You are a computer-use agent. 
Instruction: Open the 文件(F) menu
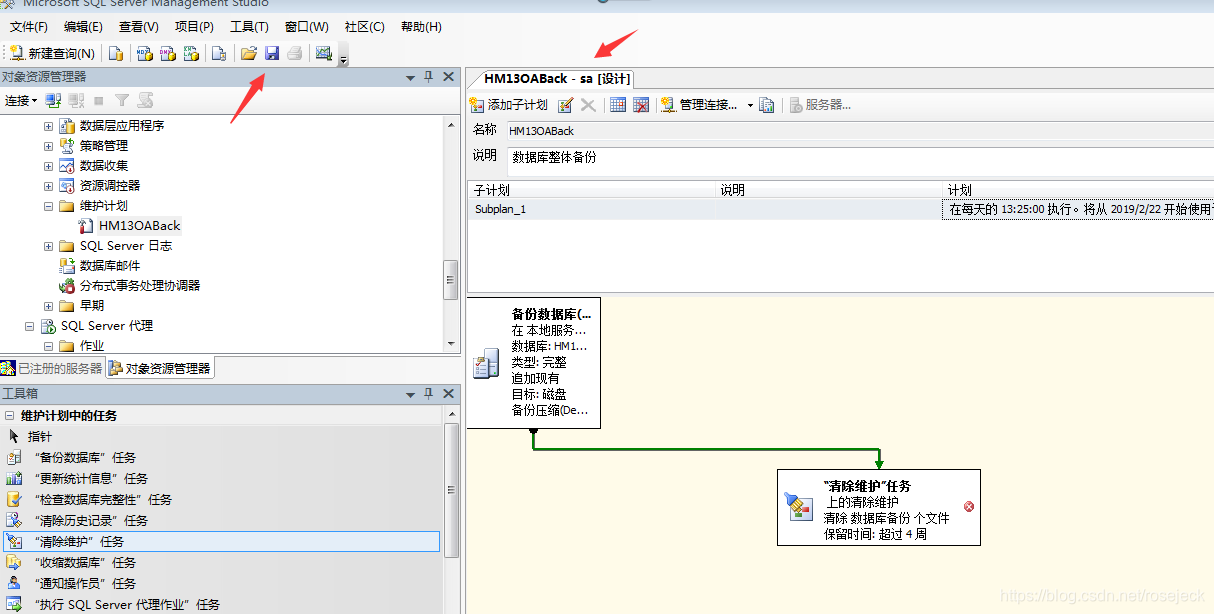pyautogui.click(x=29, y=27)
